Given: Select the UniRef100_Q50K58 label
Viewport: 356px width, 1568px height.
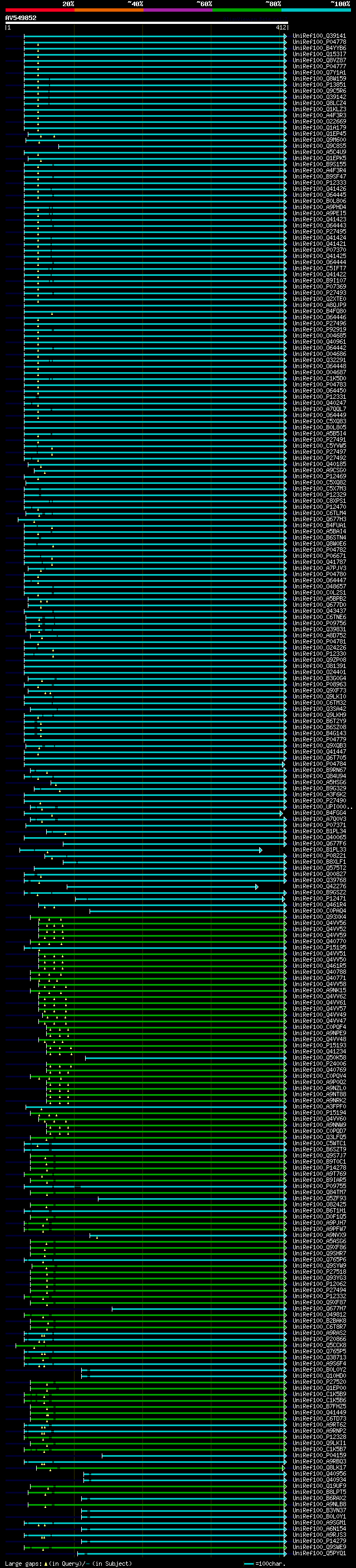Looking at the screenshot, I should click(x=319, y=1058).
